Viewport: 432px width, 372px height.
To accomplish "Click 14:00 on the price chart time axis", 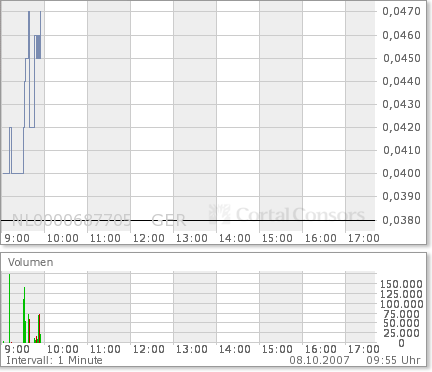I will pyautogui.click(x=235, y=239).
